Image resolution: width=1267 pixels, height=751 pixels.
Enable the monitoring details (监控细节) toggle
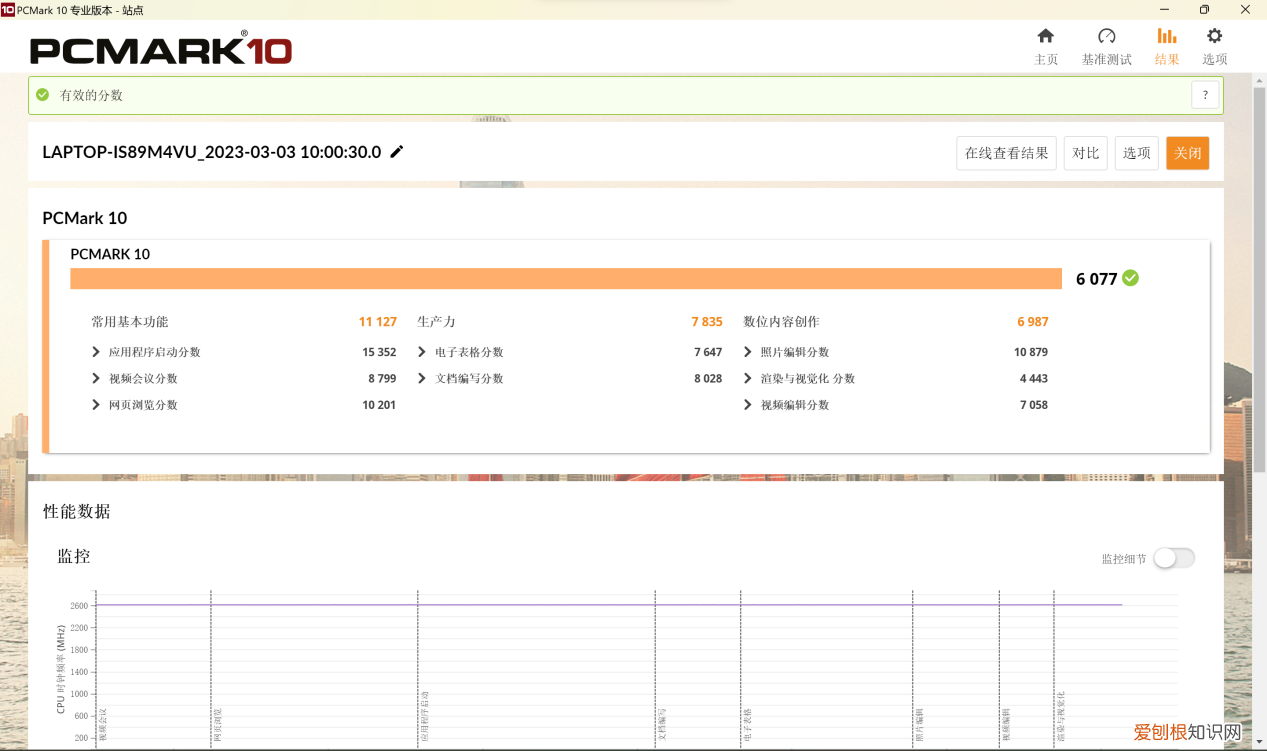[x=1173, y=558]
